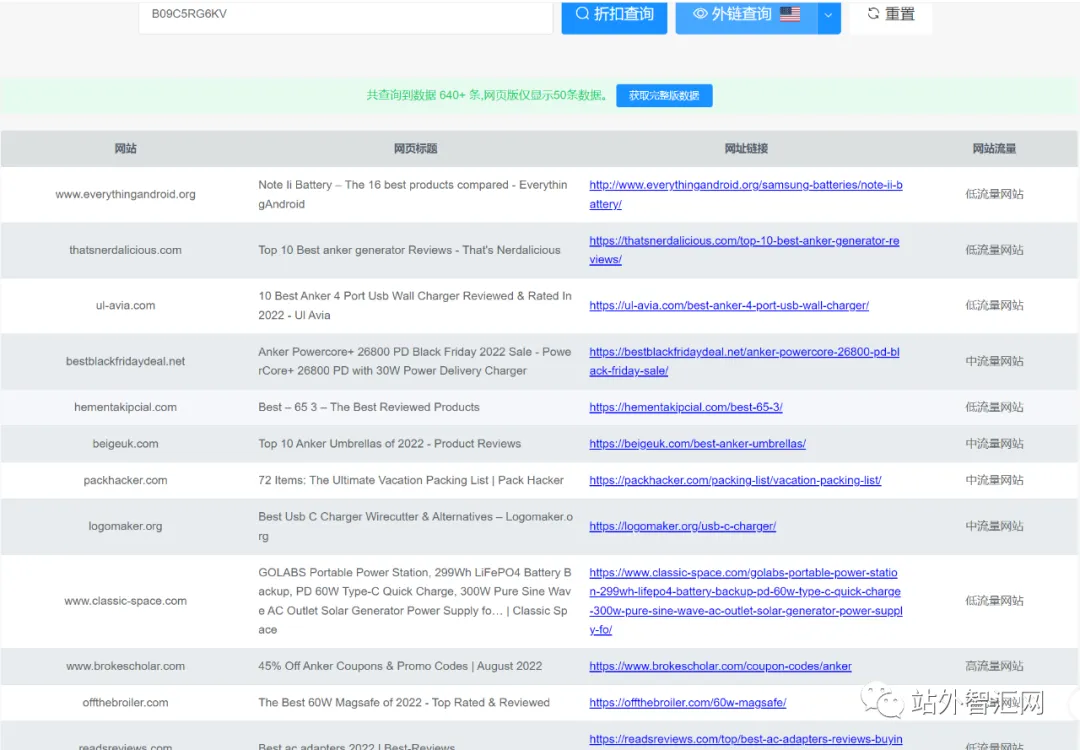This screenshot has height=750, width=1080.
Task: Open the hementakipcial.com best-65-3 link
Action: click(685, 407)
